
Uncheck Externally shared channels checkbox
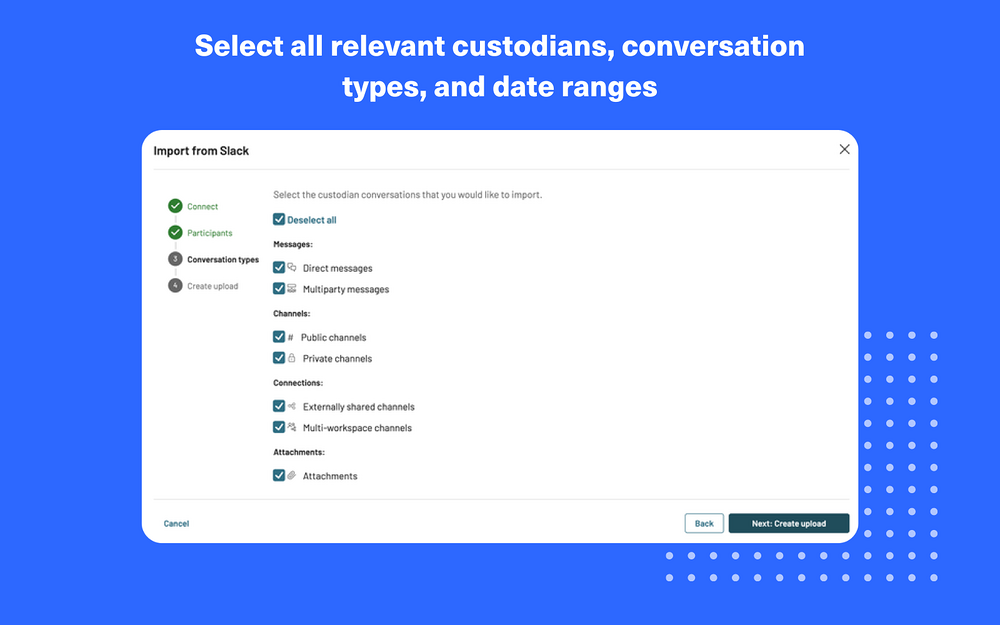point(279,406)
